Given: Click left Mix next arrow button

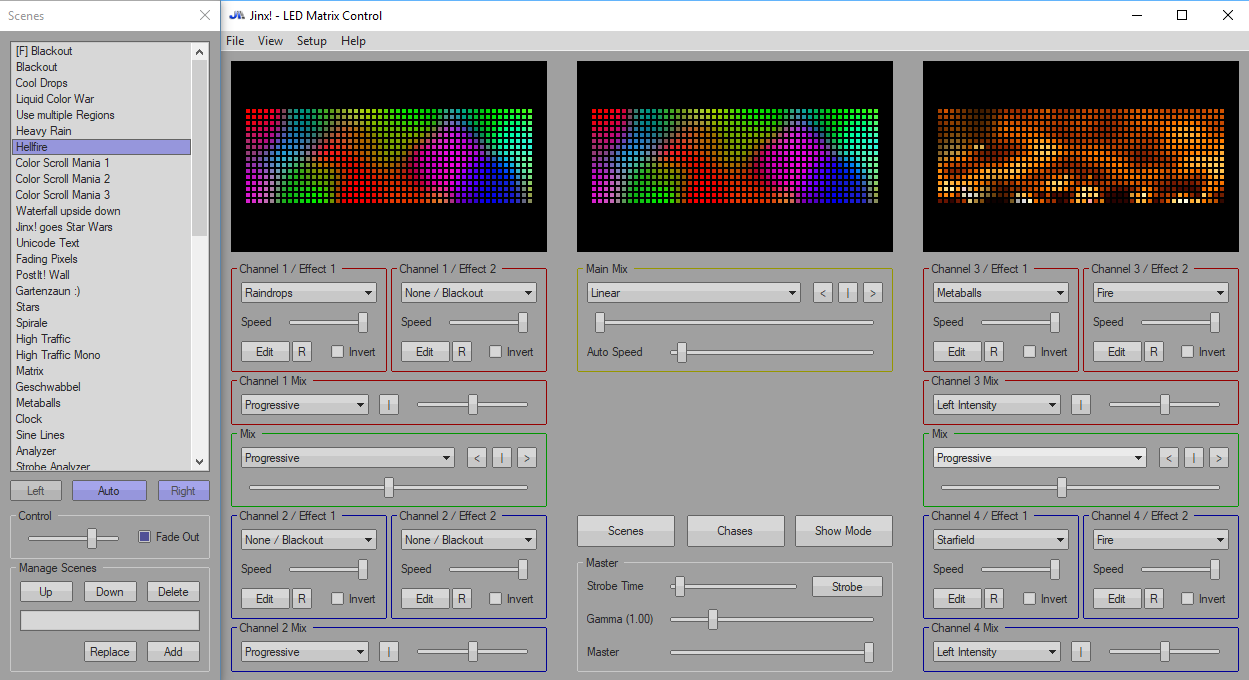Looking at the screenshot, I should coord(527,458).
